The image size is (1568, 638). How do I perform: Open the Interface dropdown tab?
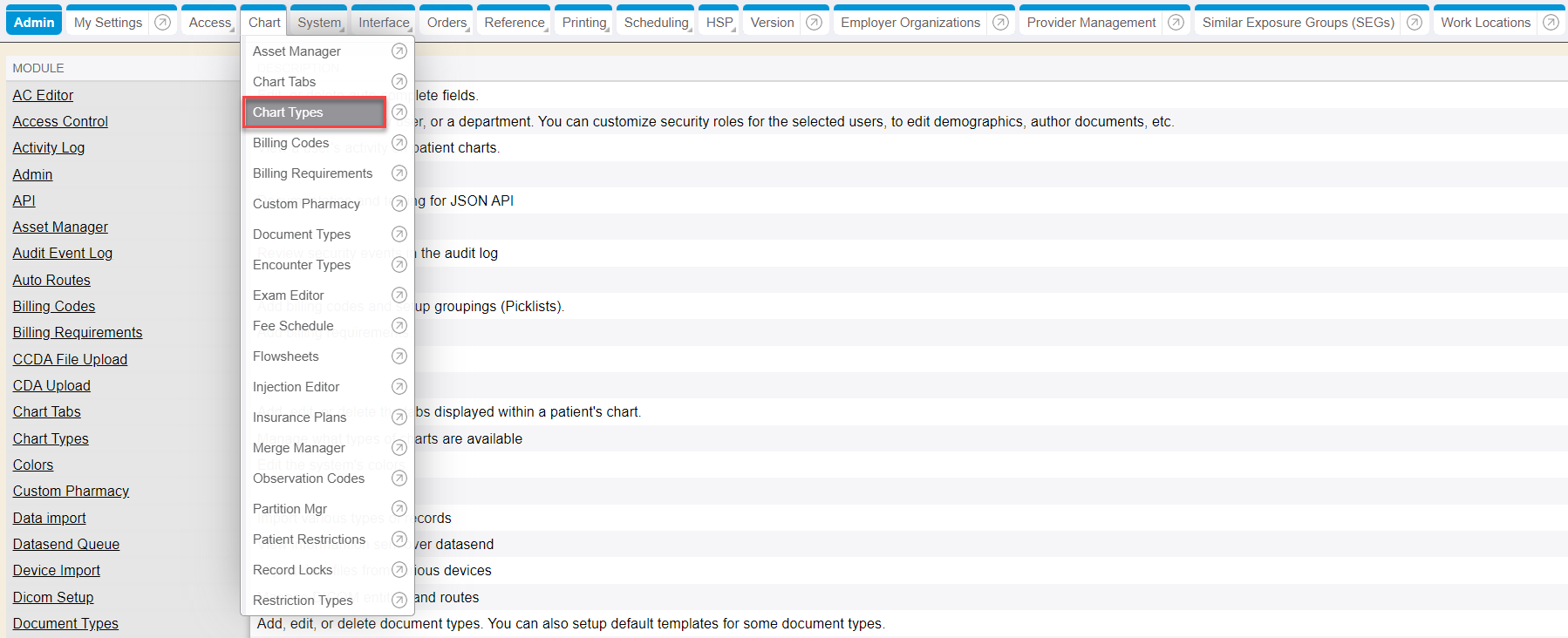tap(384, 23)
